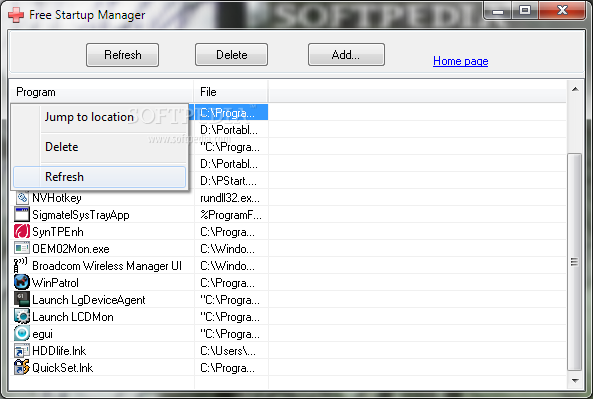Click the rundll32.ex... file cell

[230, 198]
